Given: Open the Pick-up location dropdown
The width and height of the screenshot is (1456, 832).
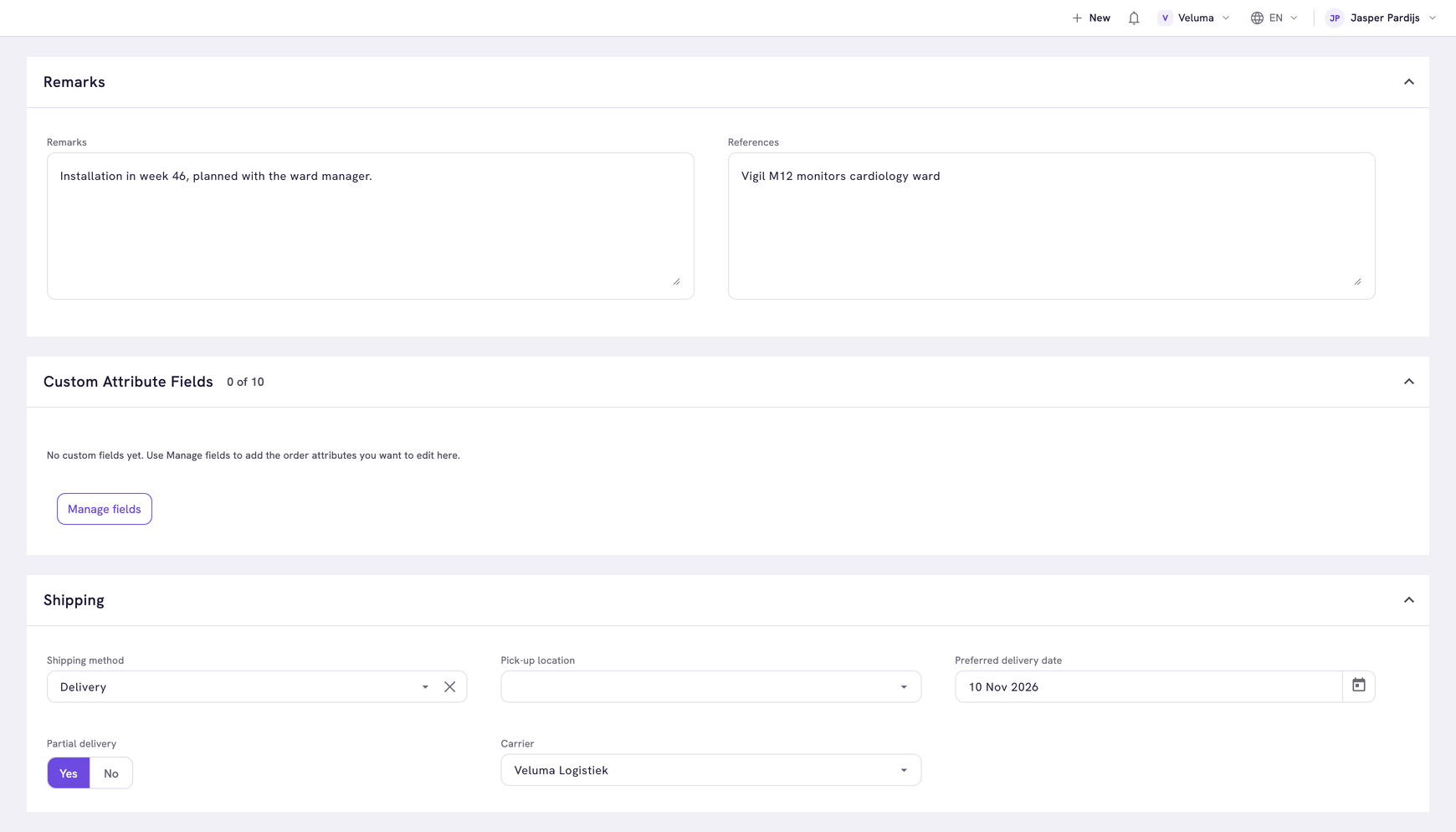Looking at the screenshot, I should point(711,686).
